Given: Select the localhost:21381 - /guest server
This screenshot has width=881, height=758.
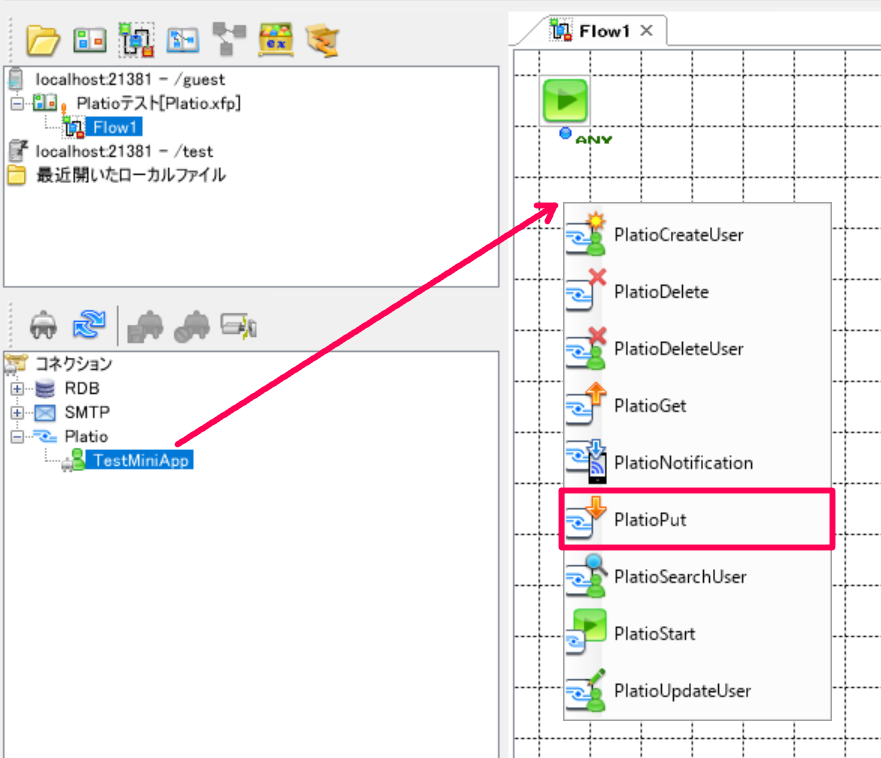Looking at the screenshot, I should pyautogui.click(x=130, y=79).
